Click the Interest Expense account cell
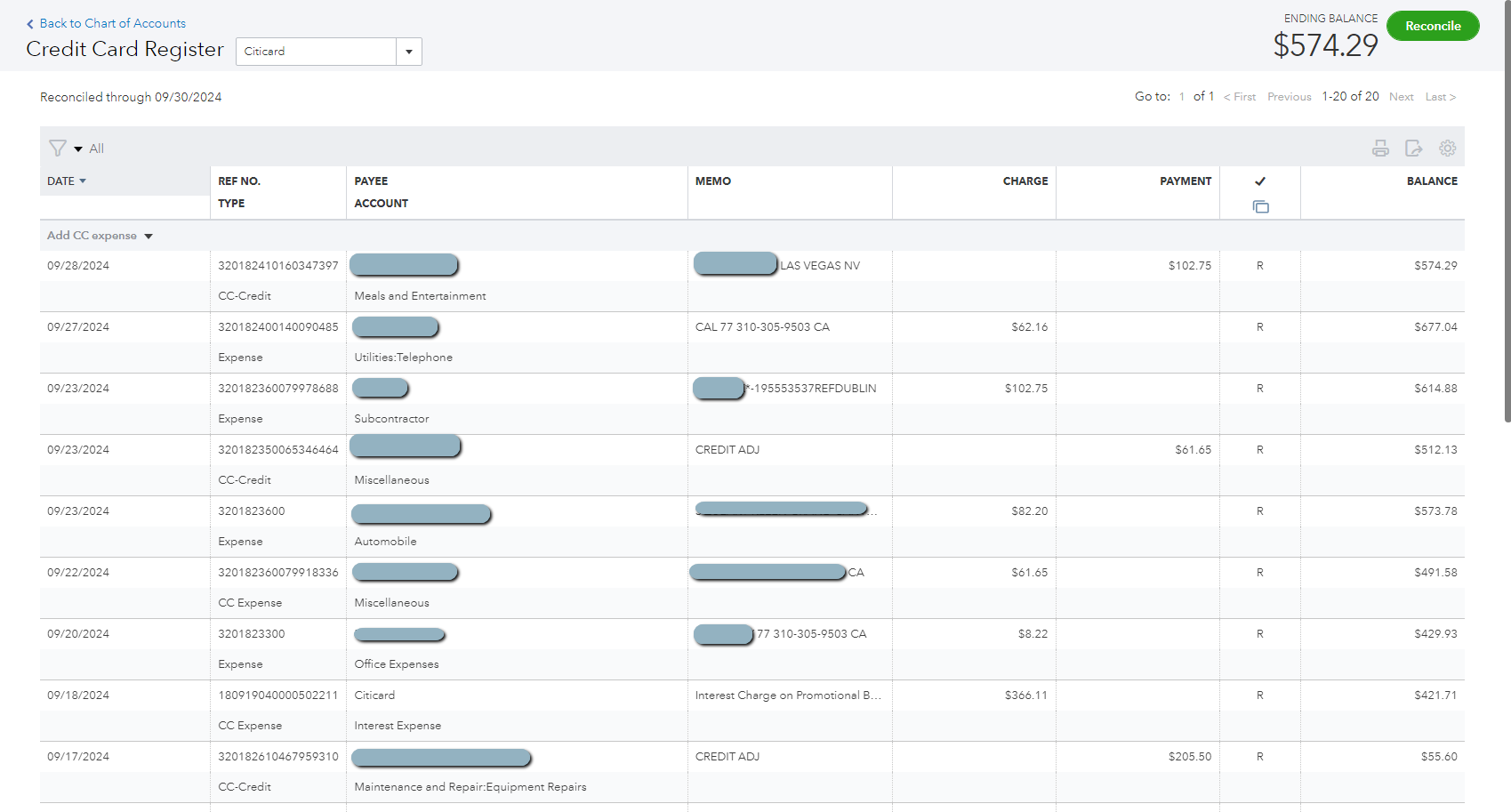This screenshot has height=812, width=1511. click(x=398, y=726)
